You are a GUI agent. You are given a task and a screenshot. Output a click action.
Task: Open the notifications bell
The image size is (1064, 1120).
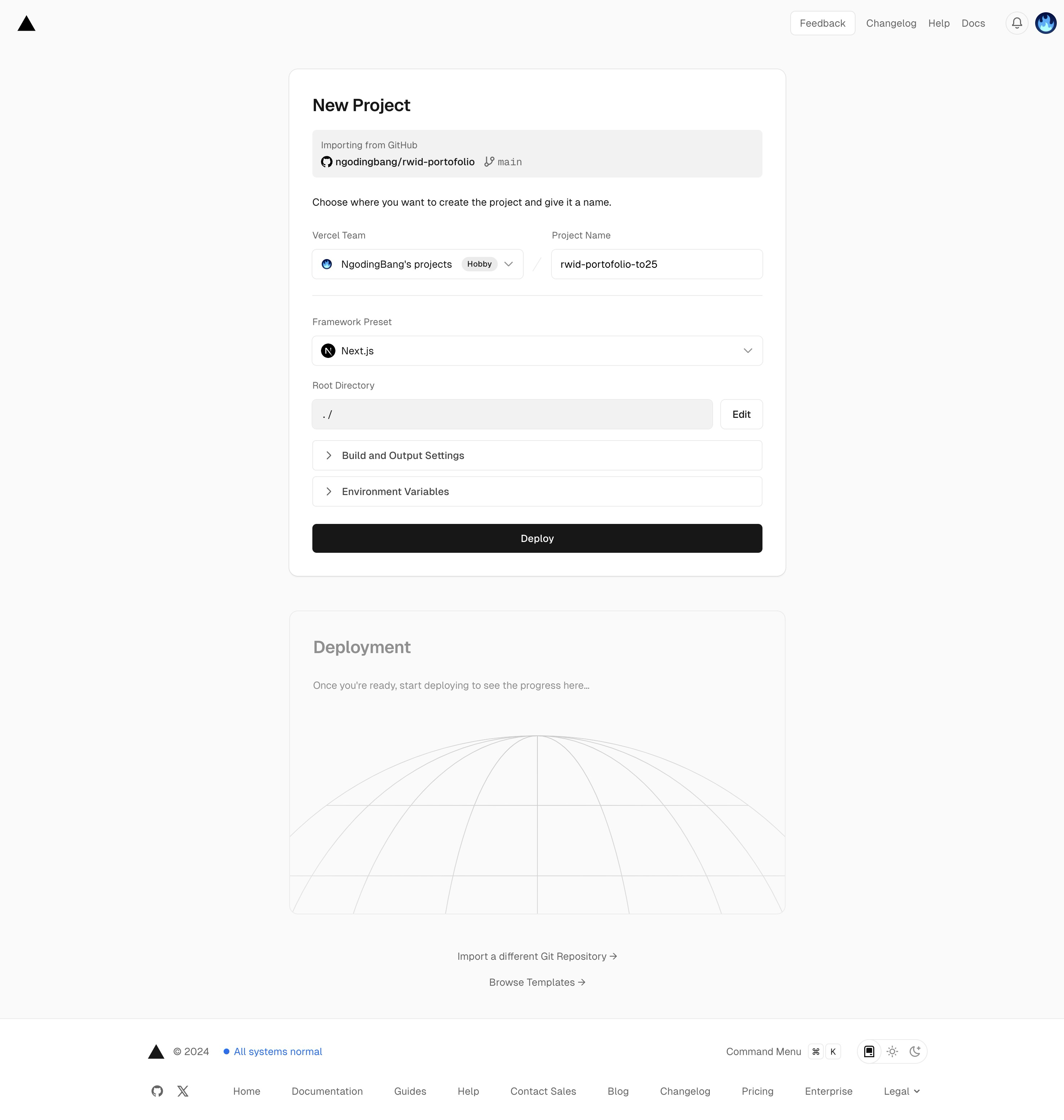(1016, 23)
